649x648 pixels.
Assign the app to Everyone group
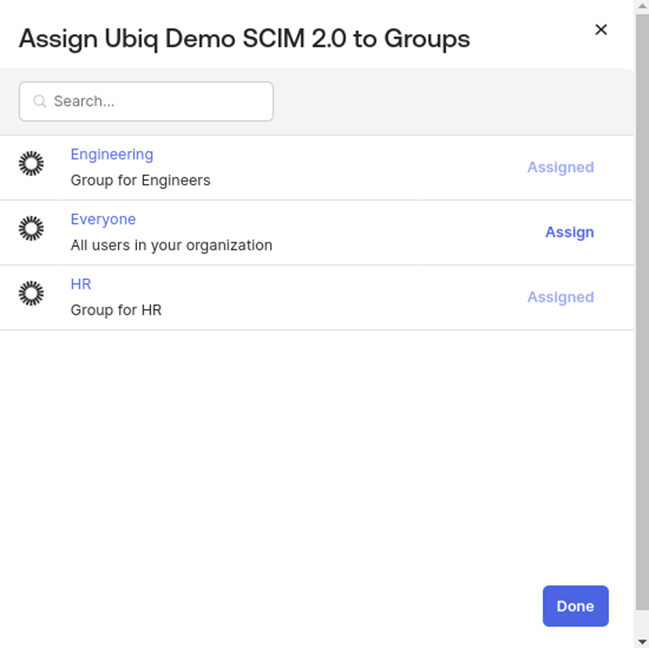[x=570, y=232]
